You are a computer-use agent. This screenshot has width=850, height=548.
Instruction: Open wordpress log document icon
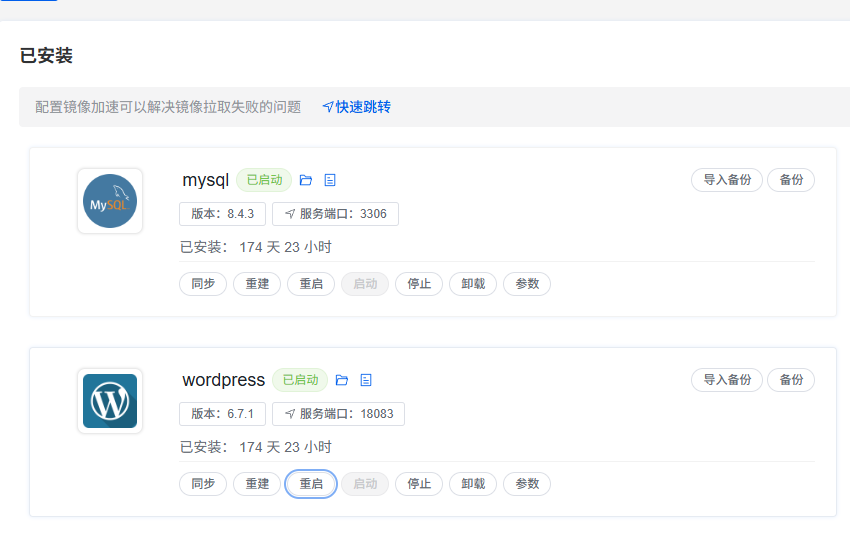click(366, 380)
